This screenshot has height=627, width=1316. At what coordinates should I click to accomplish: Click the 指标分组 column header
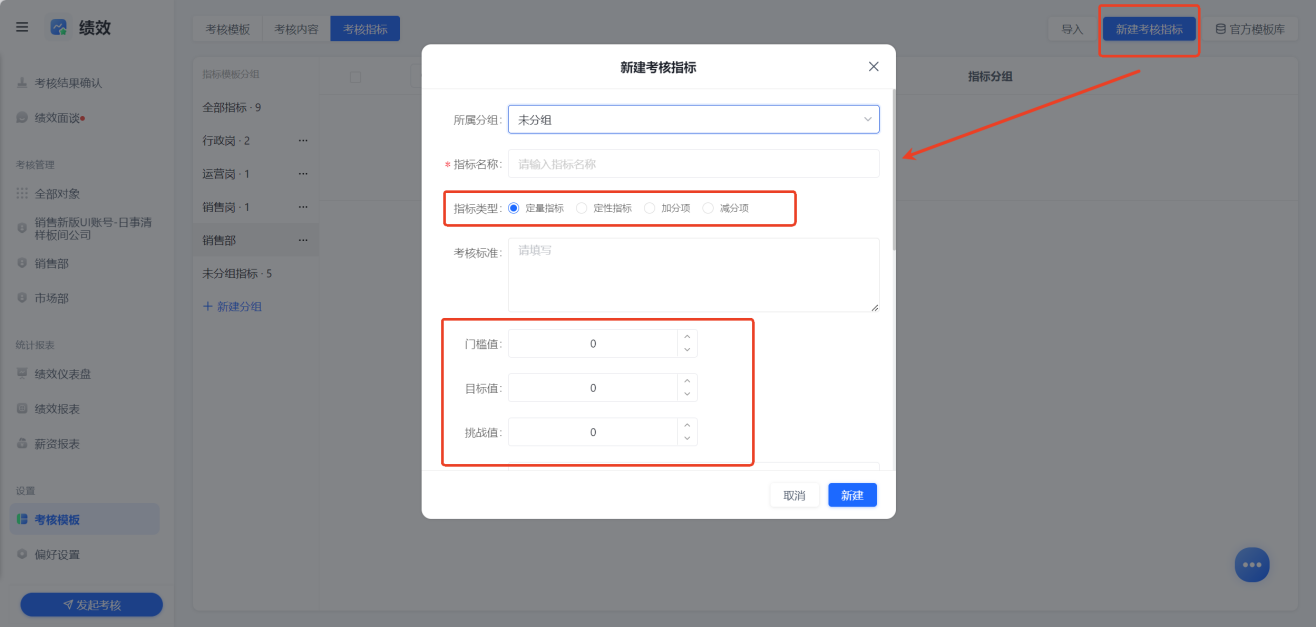[x=990, y=76]
